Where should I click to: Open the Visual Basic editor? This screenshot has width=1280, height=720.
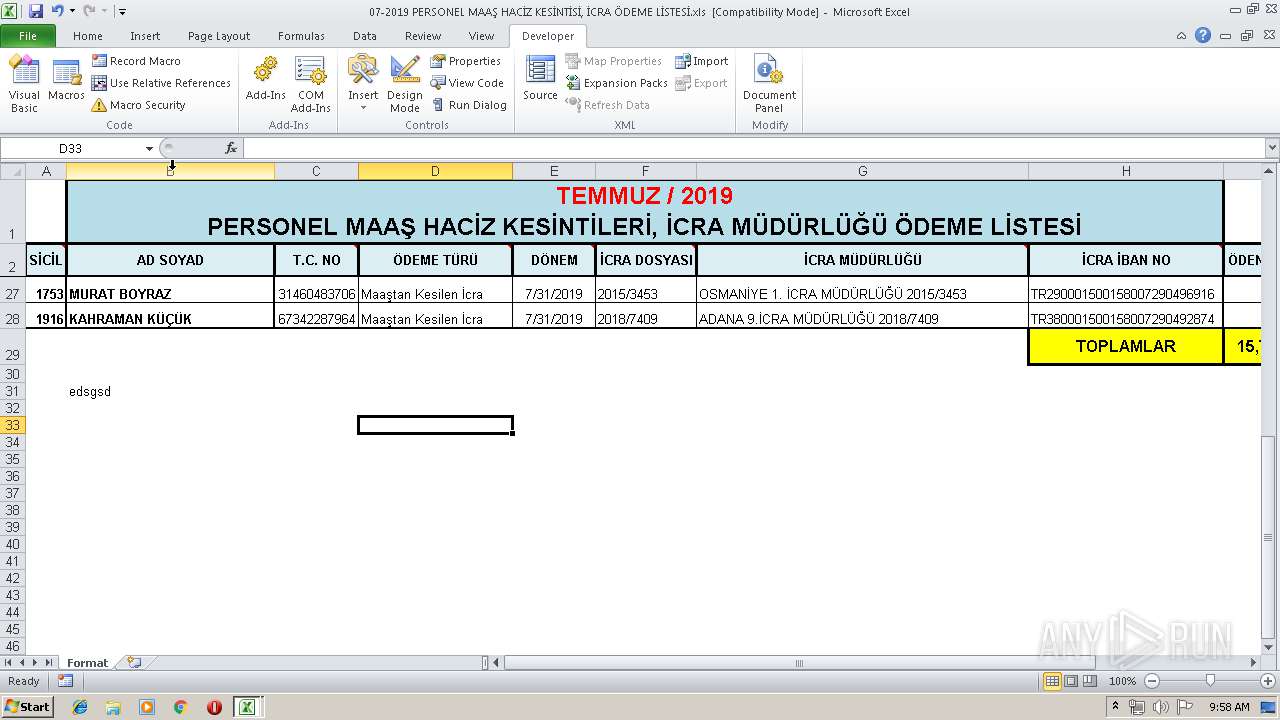[24, 84]
